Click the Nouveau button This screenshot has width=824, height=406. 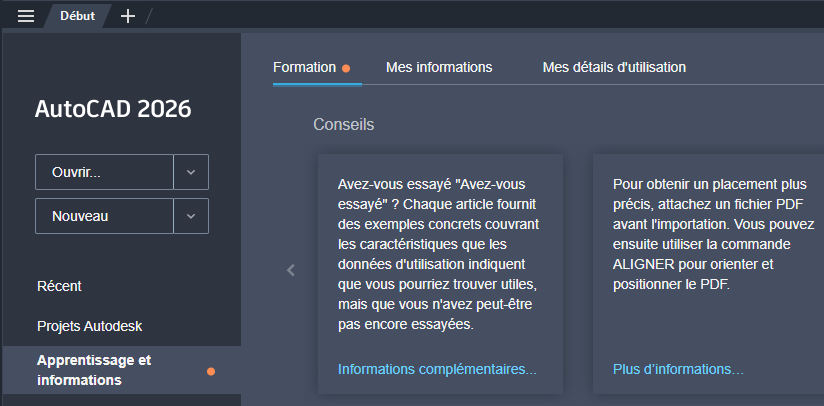click(104, 216)
